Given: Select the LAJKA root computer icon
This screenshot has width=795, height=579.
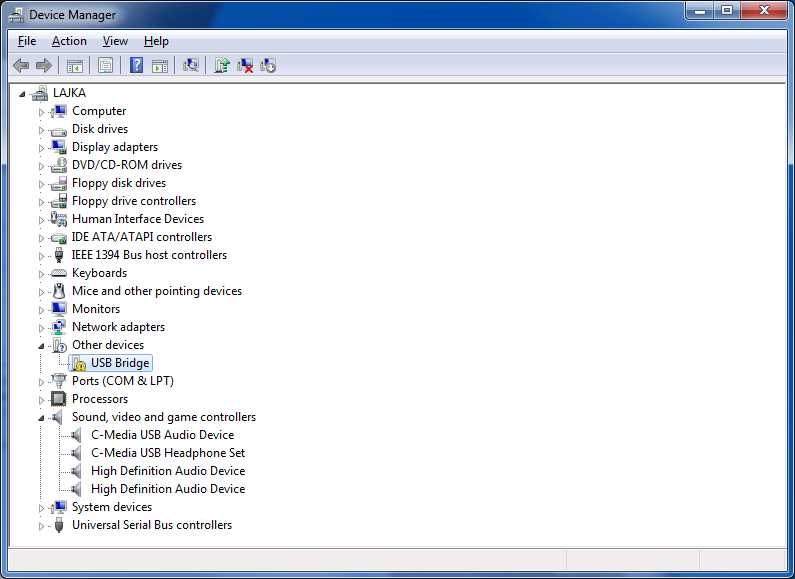Looking at the screenshot, I should pos(40,93).
